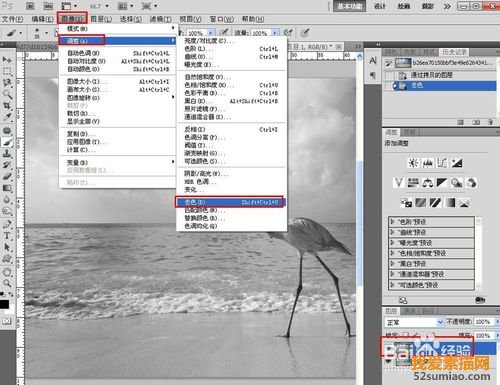Open the 文件(F) menu
The image size is (500, 385).
13,19
